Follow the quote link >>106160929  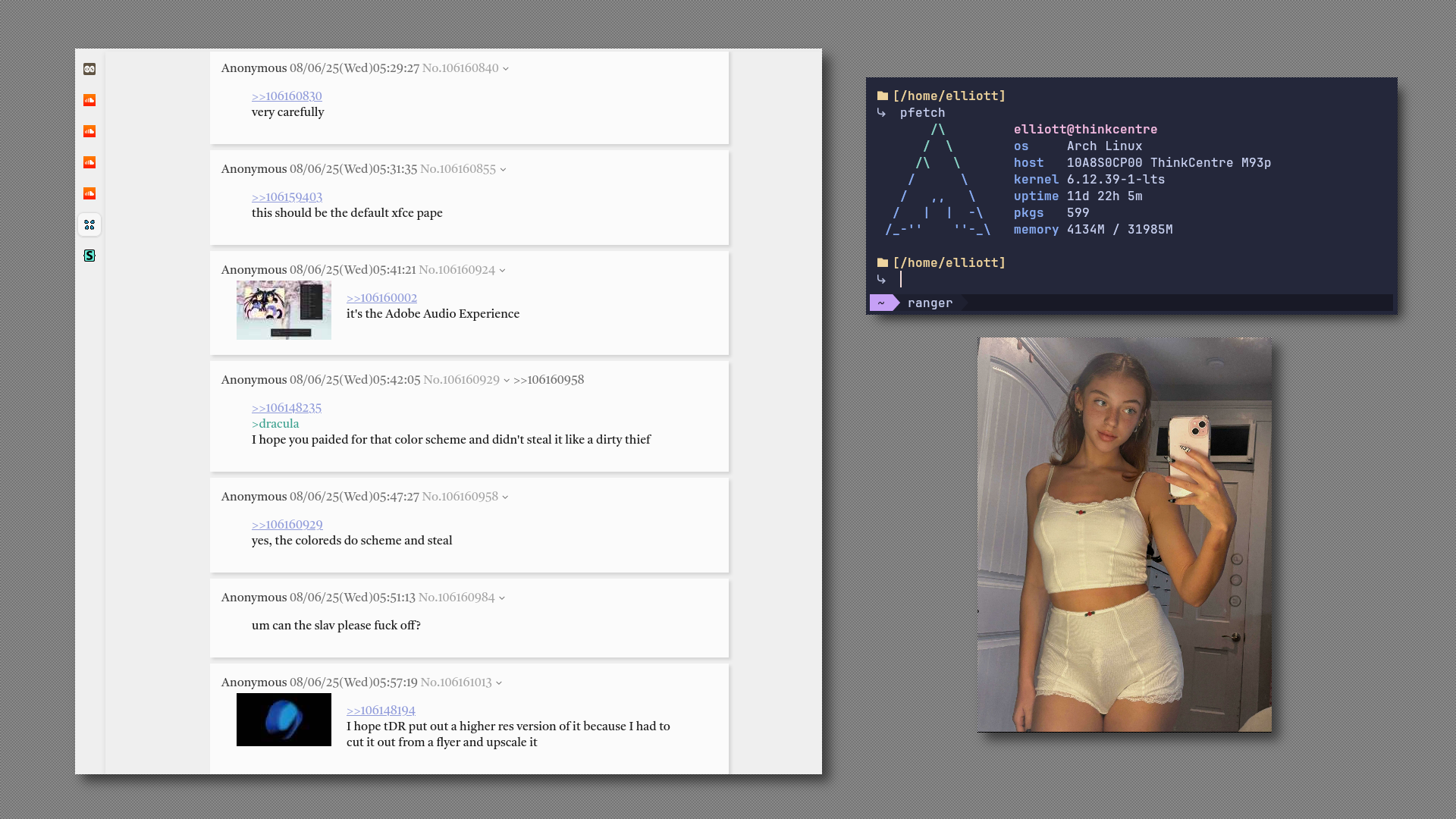[287, 524]
